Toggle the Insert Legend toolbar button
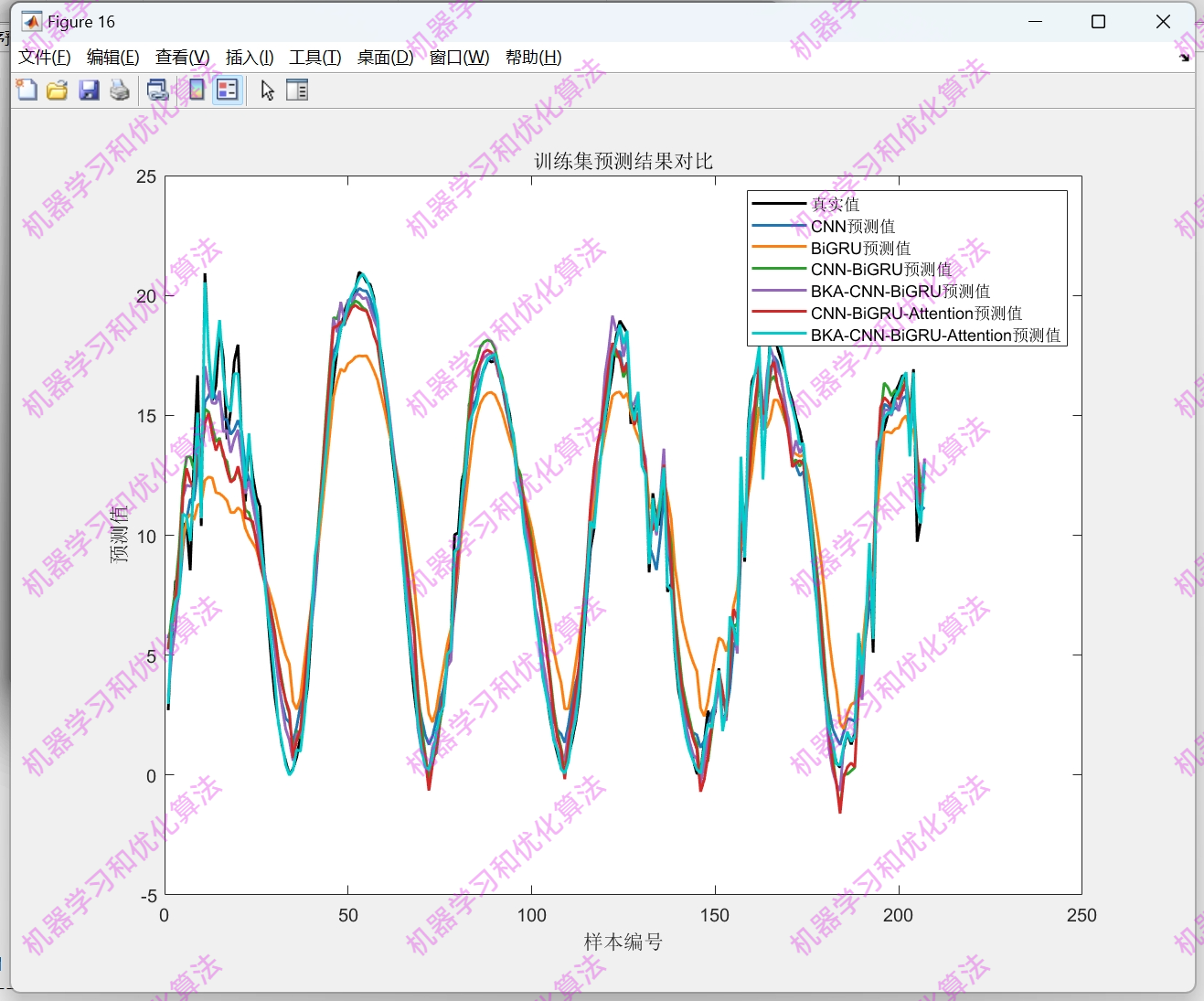 (x=228, y=90)
